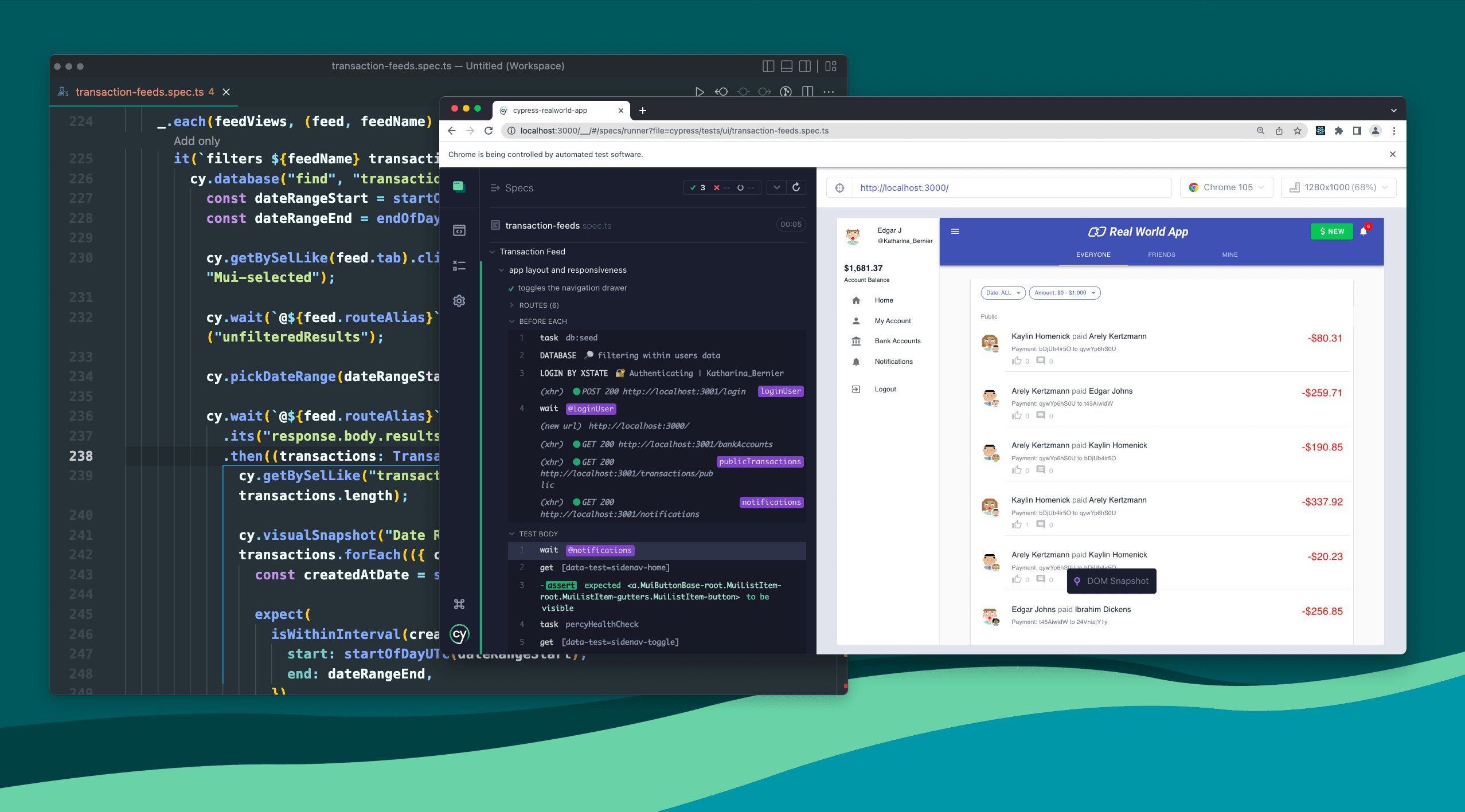Click the Date: ALL filter dropdown

click(1001, 292)
